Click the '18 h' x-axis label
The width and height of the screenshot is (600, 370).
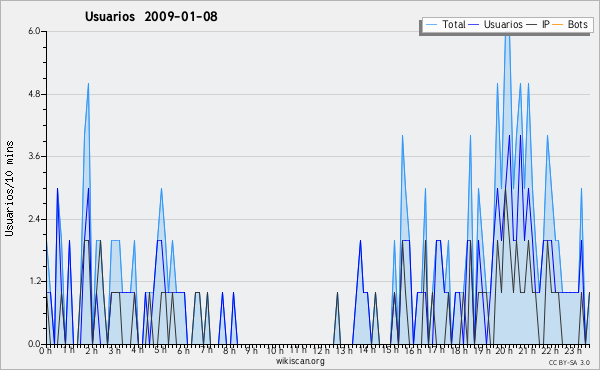[x=458, y=350]
